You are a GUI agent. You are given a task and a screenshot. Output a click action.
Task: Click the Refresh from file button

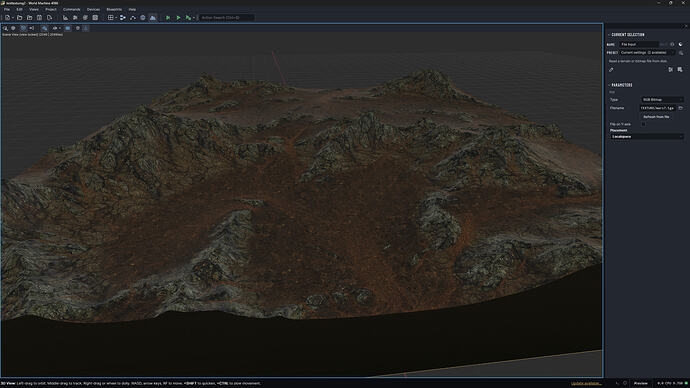point(656,117)
